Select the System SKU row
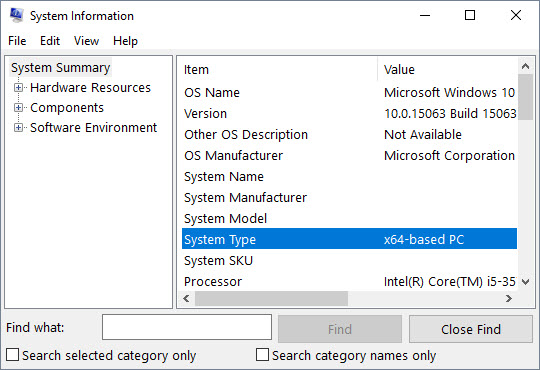 click(x=349, y=261)
